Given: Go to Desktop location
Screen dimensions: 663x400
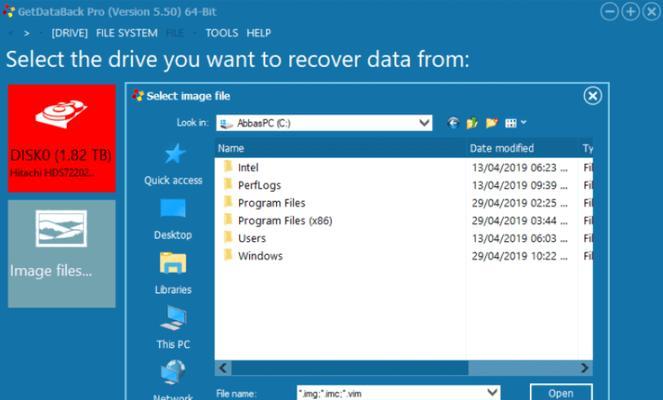Looking at the screenshot, I should 173,219.
